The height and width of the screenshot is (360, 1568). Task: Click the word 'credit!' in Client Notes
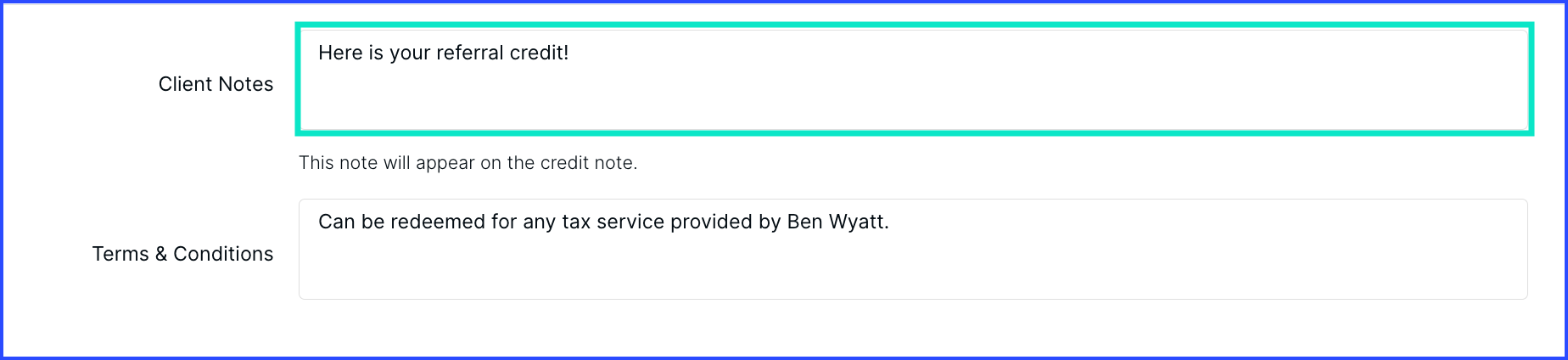point(539,53)
